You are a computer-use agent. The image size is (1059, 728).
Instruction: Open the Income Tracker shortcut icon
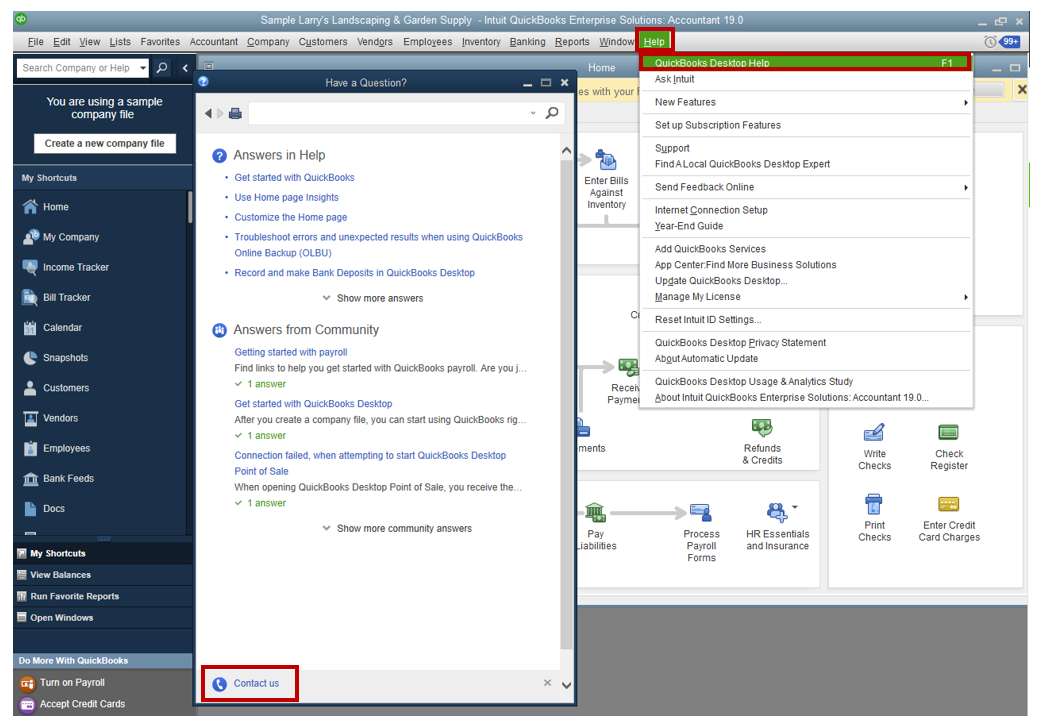30,267
